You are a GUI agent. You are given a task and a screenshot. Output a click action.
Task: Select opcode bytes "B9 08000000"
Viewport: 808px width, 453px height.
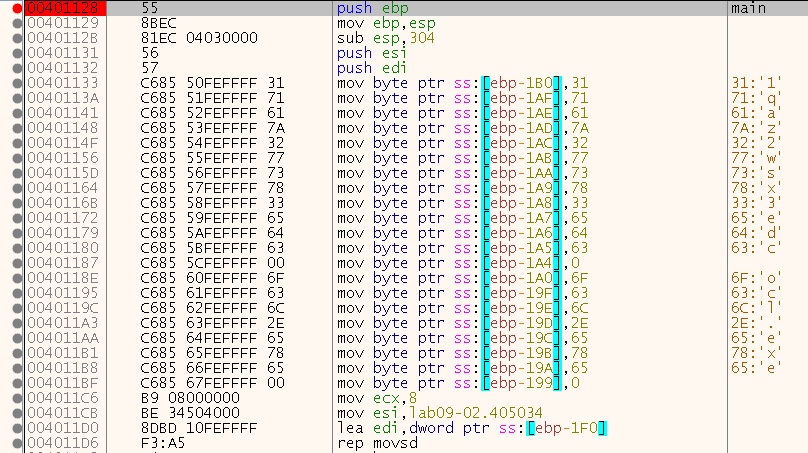click(187, 397)
